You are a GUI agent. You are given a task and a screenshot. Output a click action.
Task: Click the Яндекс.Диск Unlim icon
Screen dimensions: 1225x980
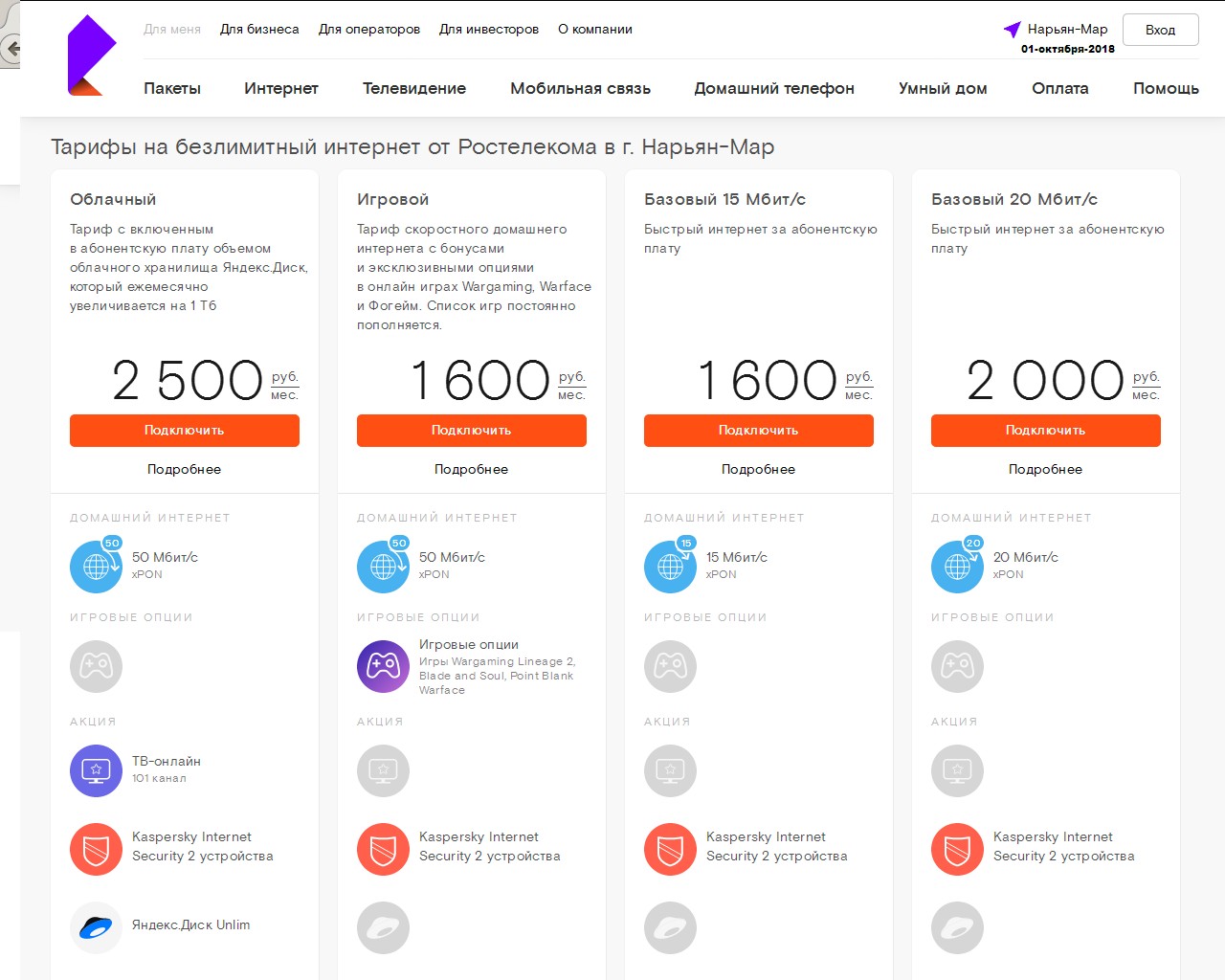pos(96,927)
